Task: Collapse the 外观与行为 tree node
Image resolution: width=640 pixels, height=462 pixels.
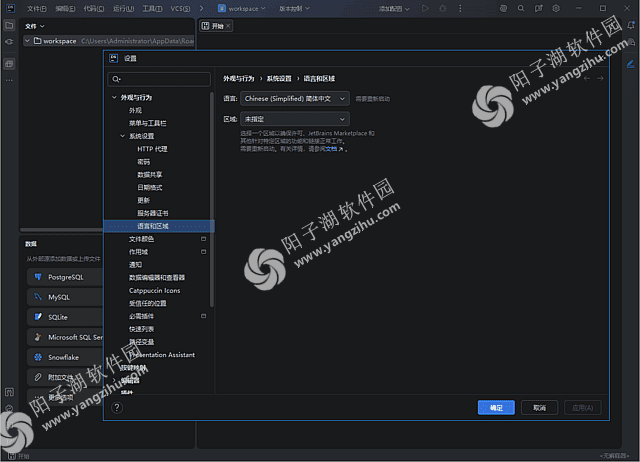Action: tap(114, 98)
